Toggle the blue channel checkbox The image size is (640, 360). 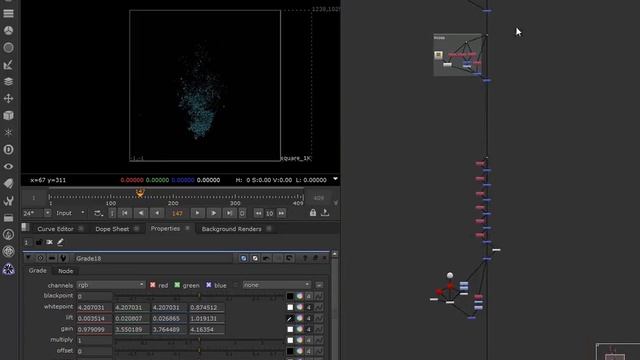pos(209,285)
